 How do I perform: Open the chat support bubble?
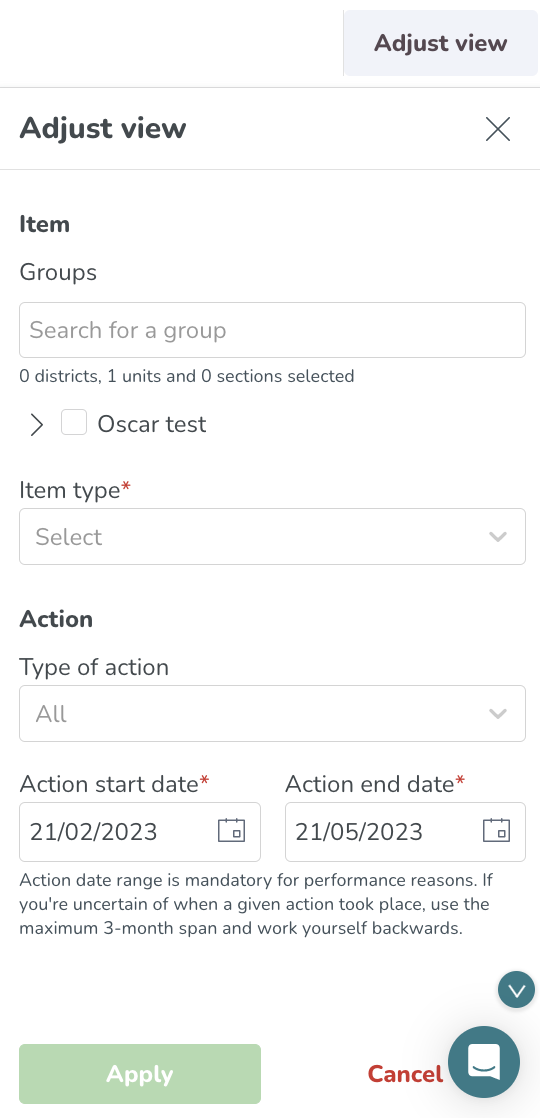tap(484, 1062)
